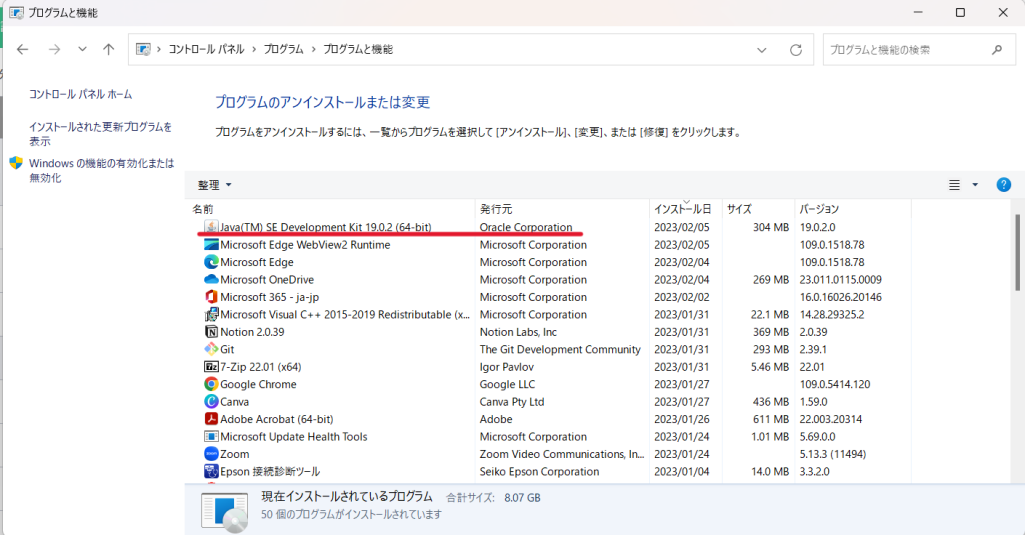1025x535 pixels.
Task: Select Microsoft 365 - ja-jp entry
Action: [x=269, y=297]
